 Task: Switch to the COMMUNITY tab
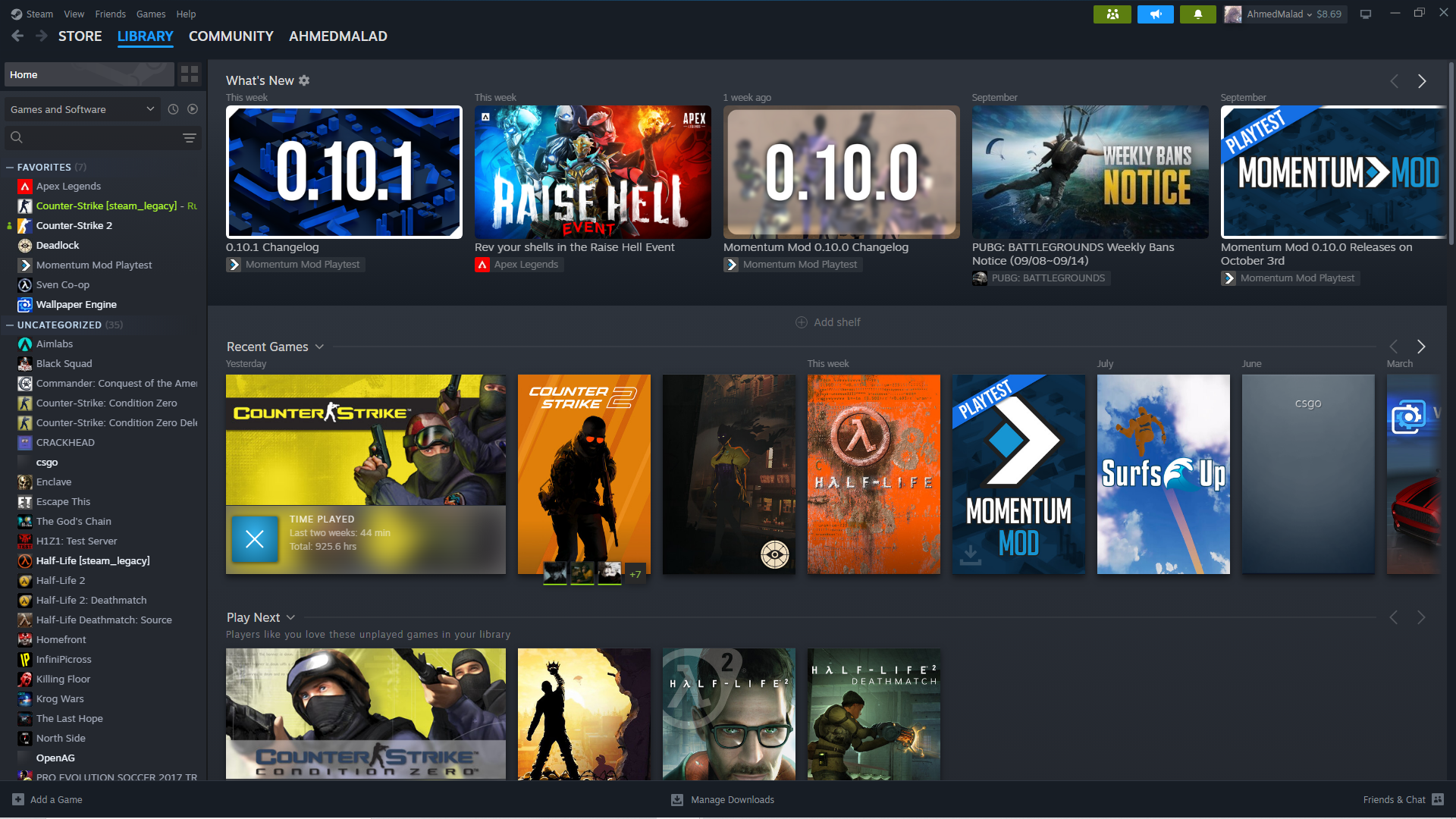(231, 36)
